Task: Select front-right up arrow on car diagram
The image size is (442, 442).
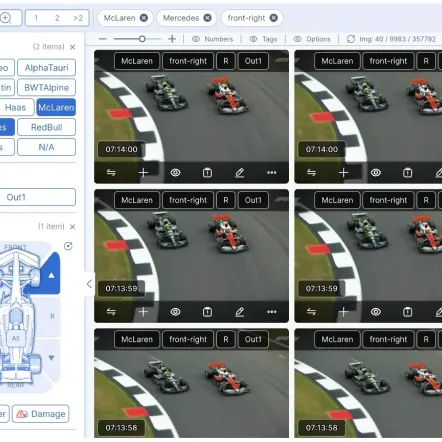Action: tap(51, 275)
